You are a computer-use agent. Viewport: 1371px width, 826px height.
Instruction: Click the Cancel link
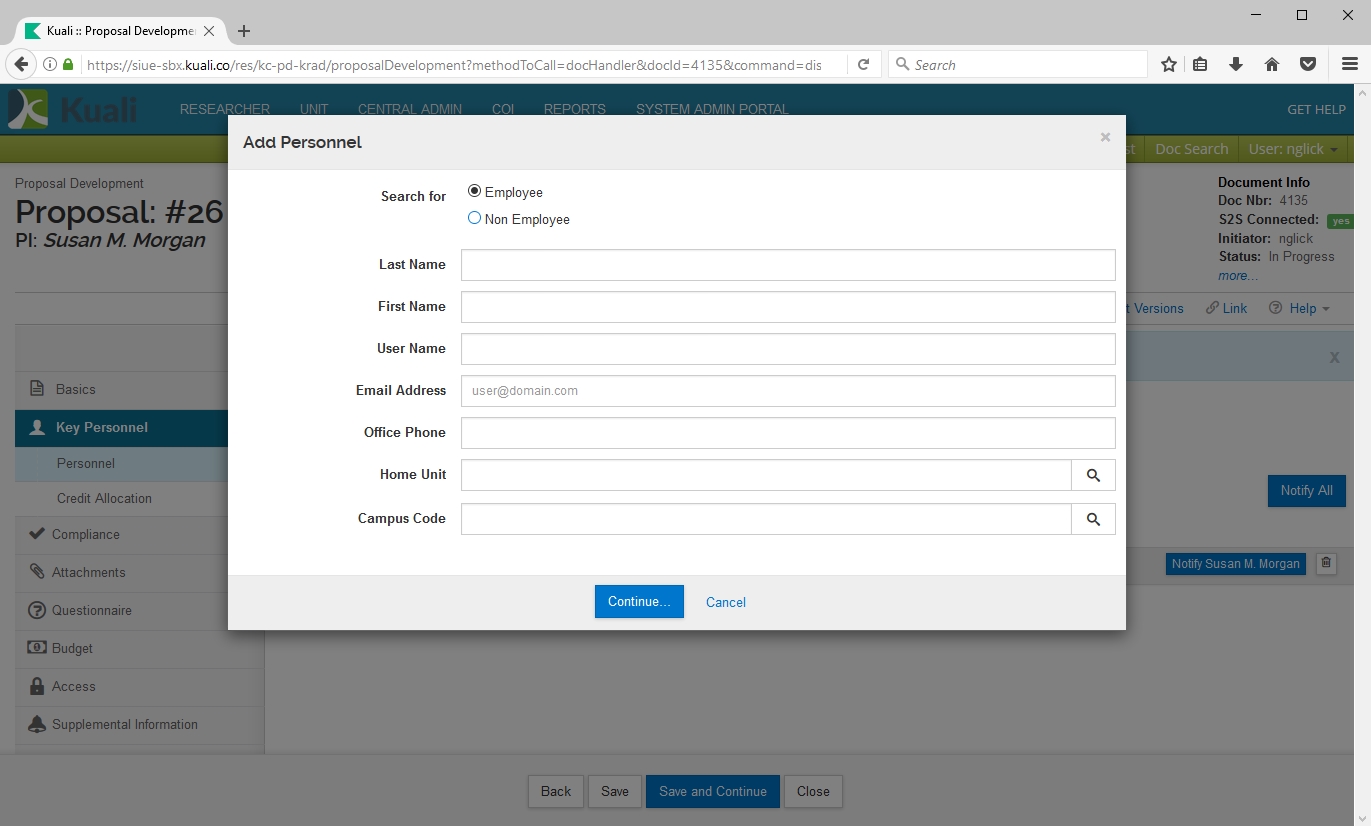click(725, 602)
